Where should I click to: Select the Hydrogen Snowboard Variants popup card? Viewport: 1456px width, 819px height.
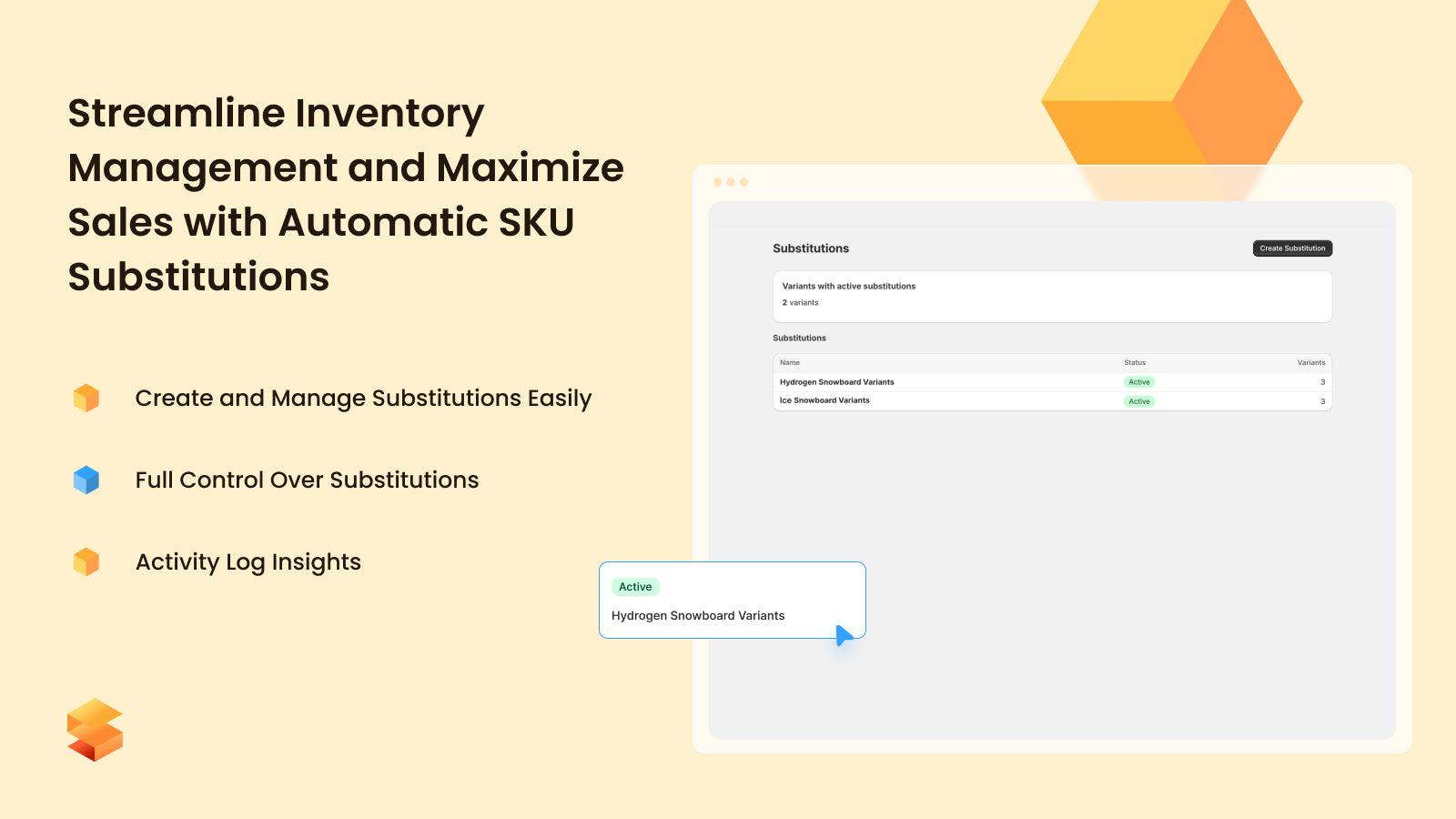733,601
